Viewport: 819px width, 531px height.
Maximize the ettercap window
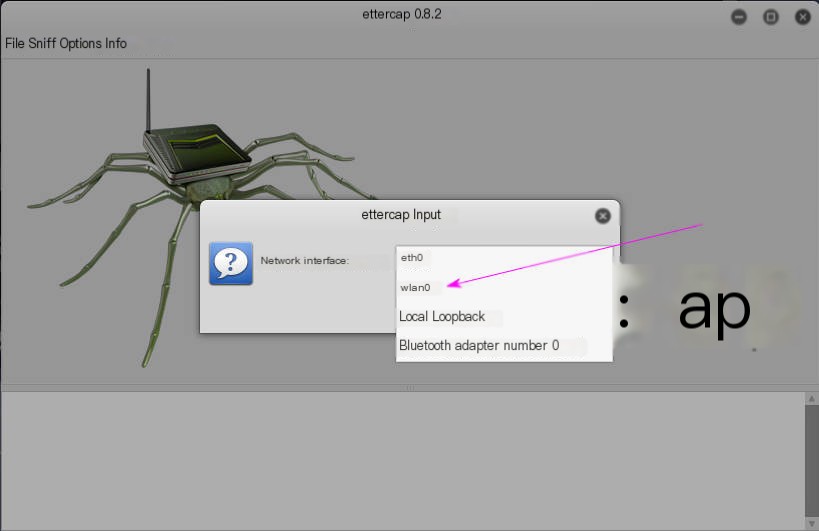tap(770, 17)
